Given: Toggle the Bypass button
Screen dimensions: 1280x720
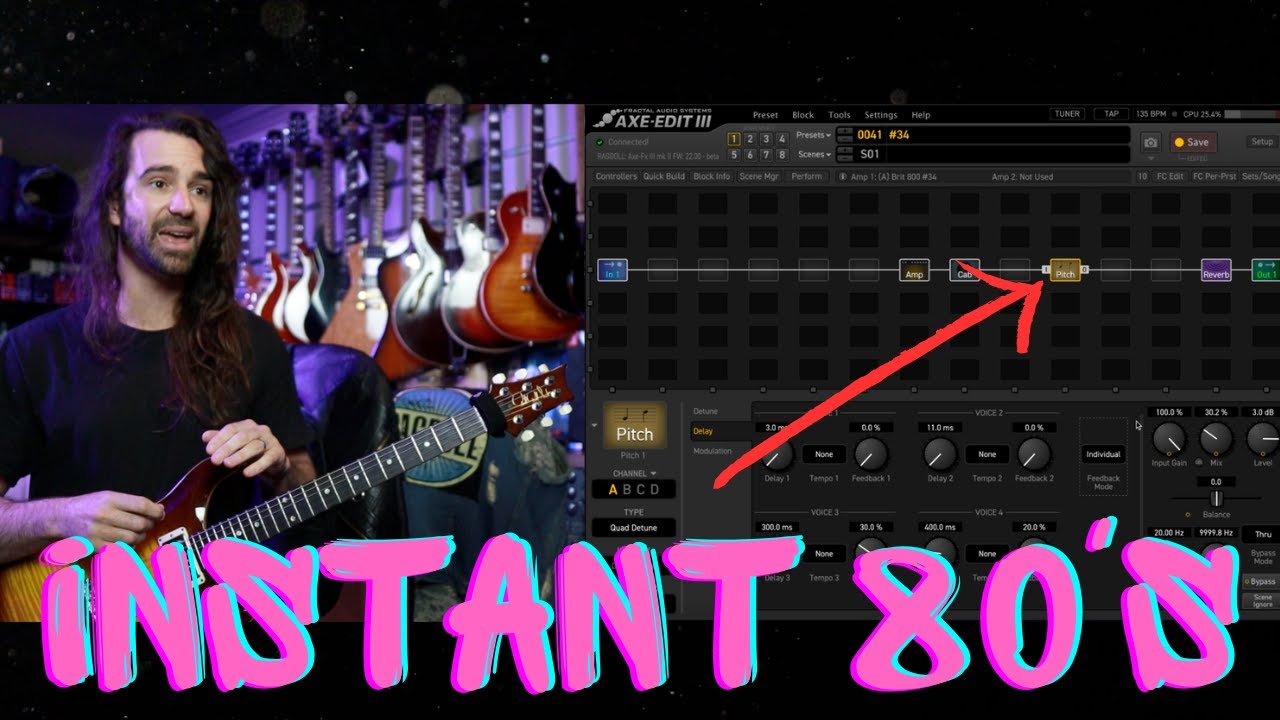Looking at the screenshot, I should [1262, 581].
